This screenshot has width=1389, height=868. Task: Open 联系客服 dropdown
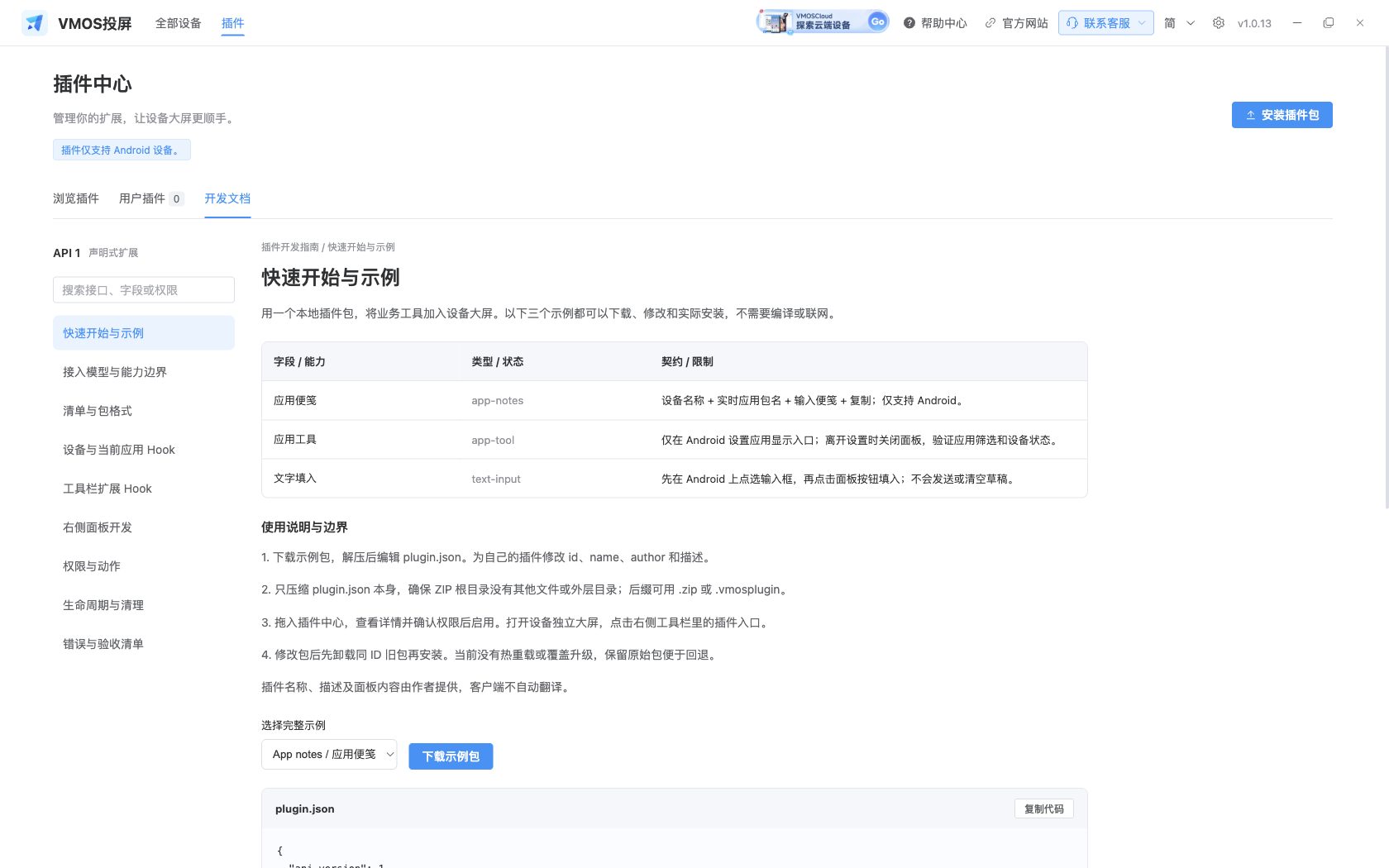(x=1105, y=23)
